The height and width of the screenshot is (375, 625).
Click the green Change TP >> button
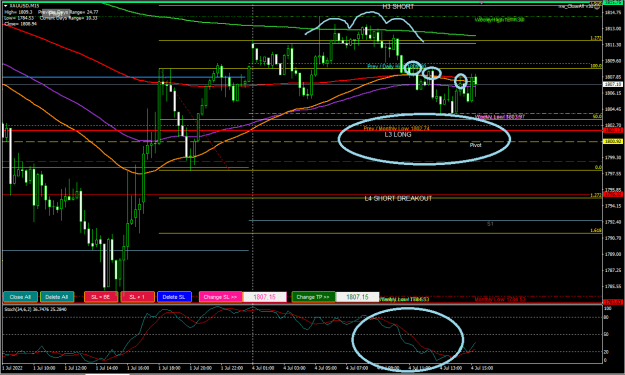coord(313,297)
